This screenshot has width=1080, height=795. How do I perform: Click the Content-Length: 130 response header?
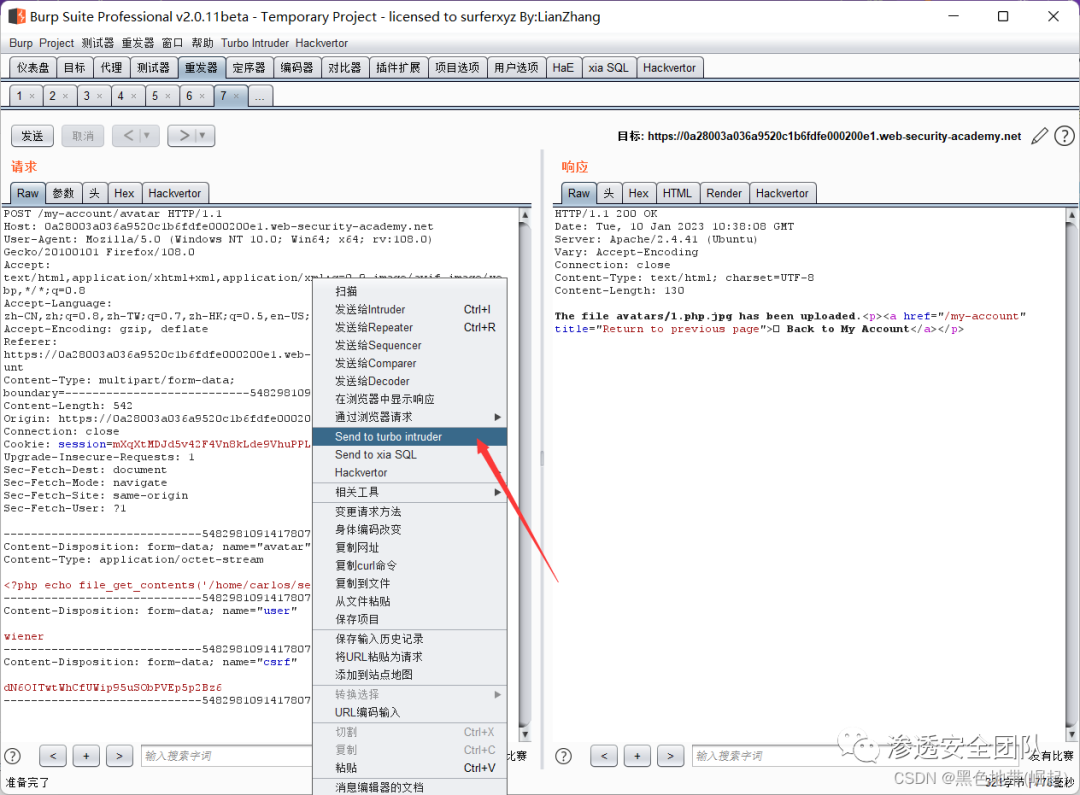[619, 291]
